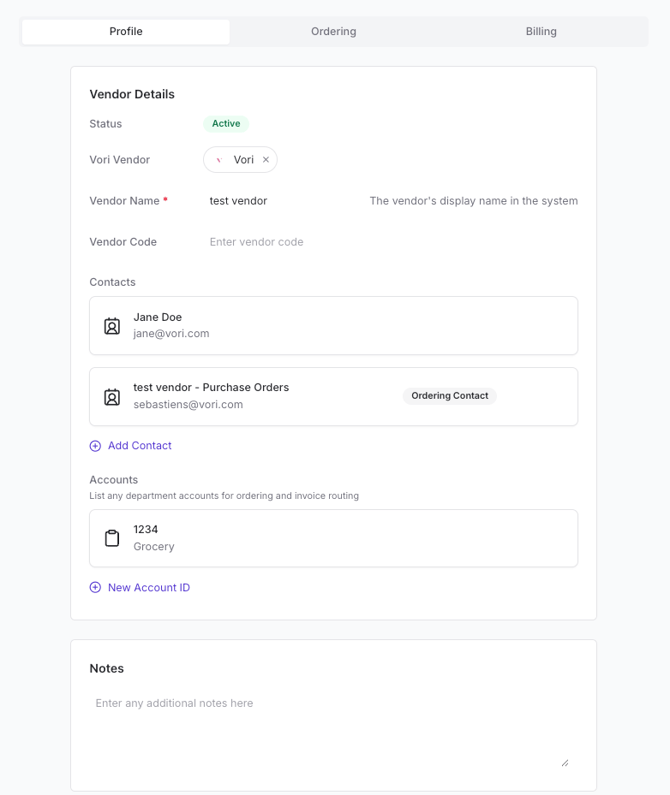Click the Add Contact link
670x795 pixels.
tap(140, 446)
